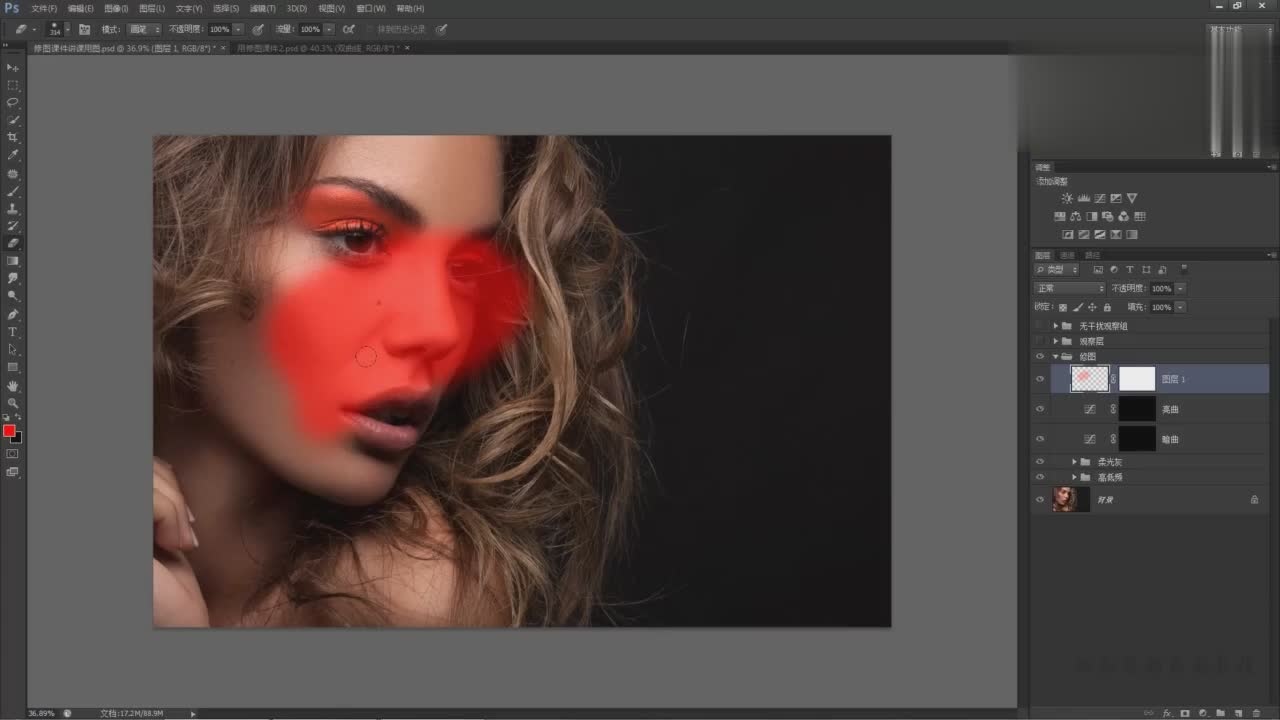Open brush preset picker dropdown

(x=67, y=30)
